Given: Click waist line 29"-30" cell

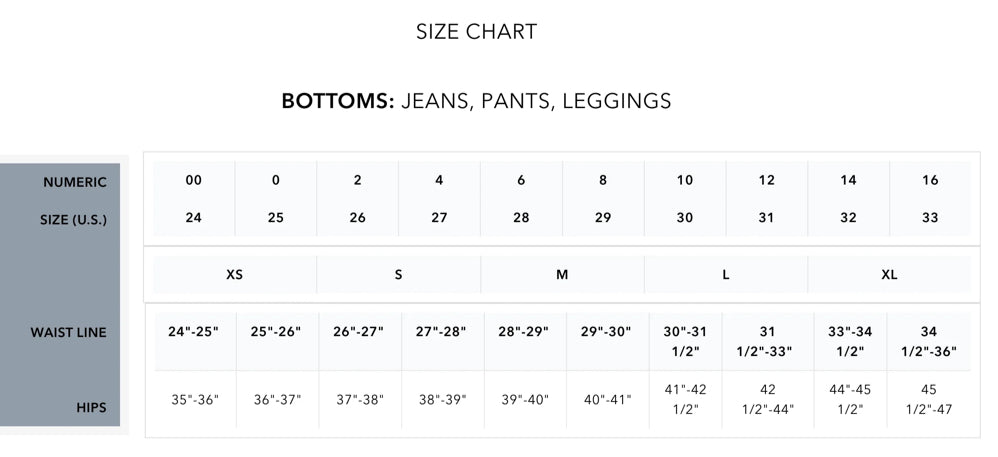Looking at the screenshot, I should [606, 342].
